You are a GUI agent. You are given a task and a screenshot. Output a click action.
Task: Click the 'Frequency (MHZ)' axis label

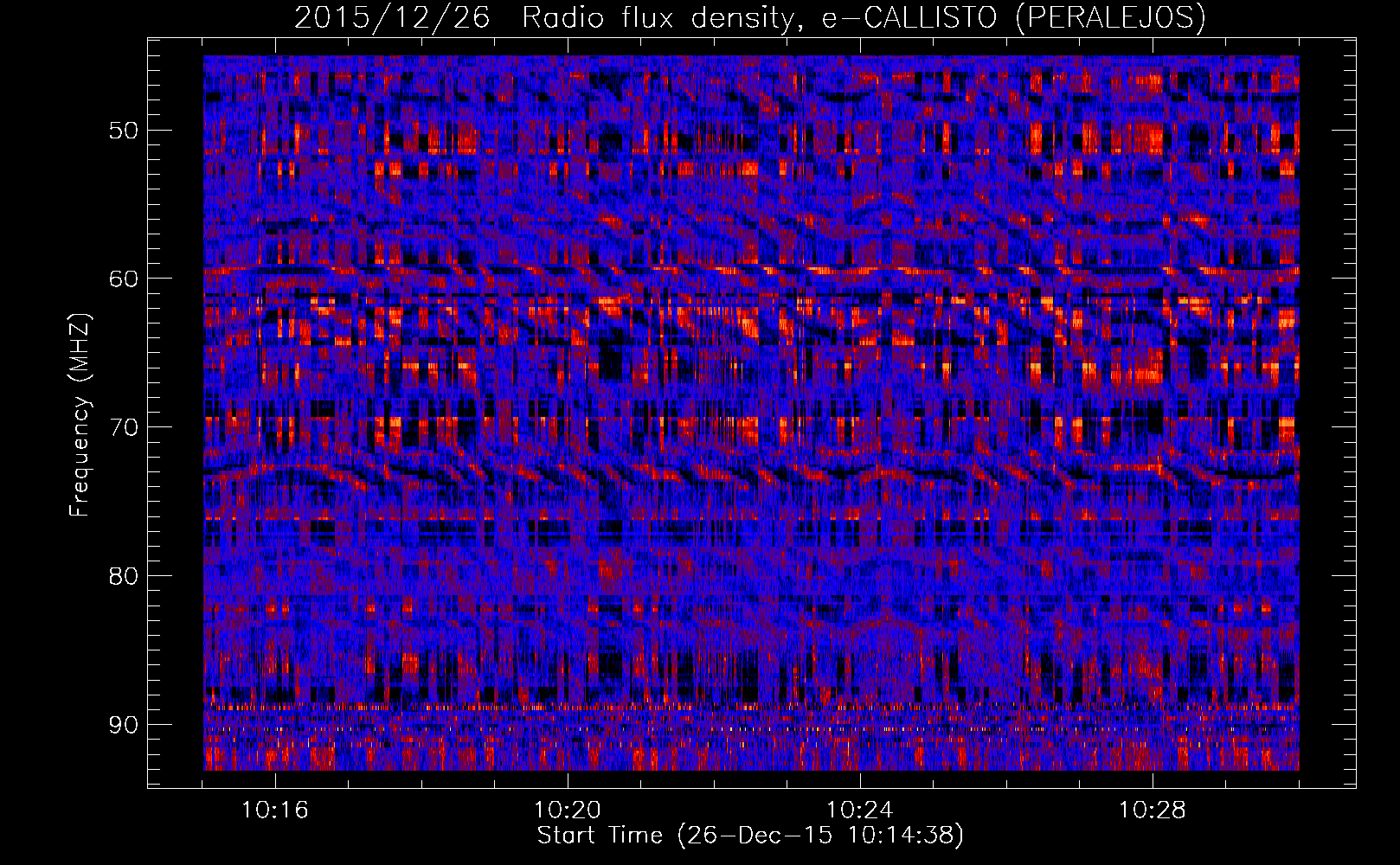coord(80,415)
